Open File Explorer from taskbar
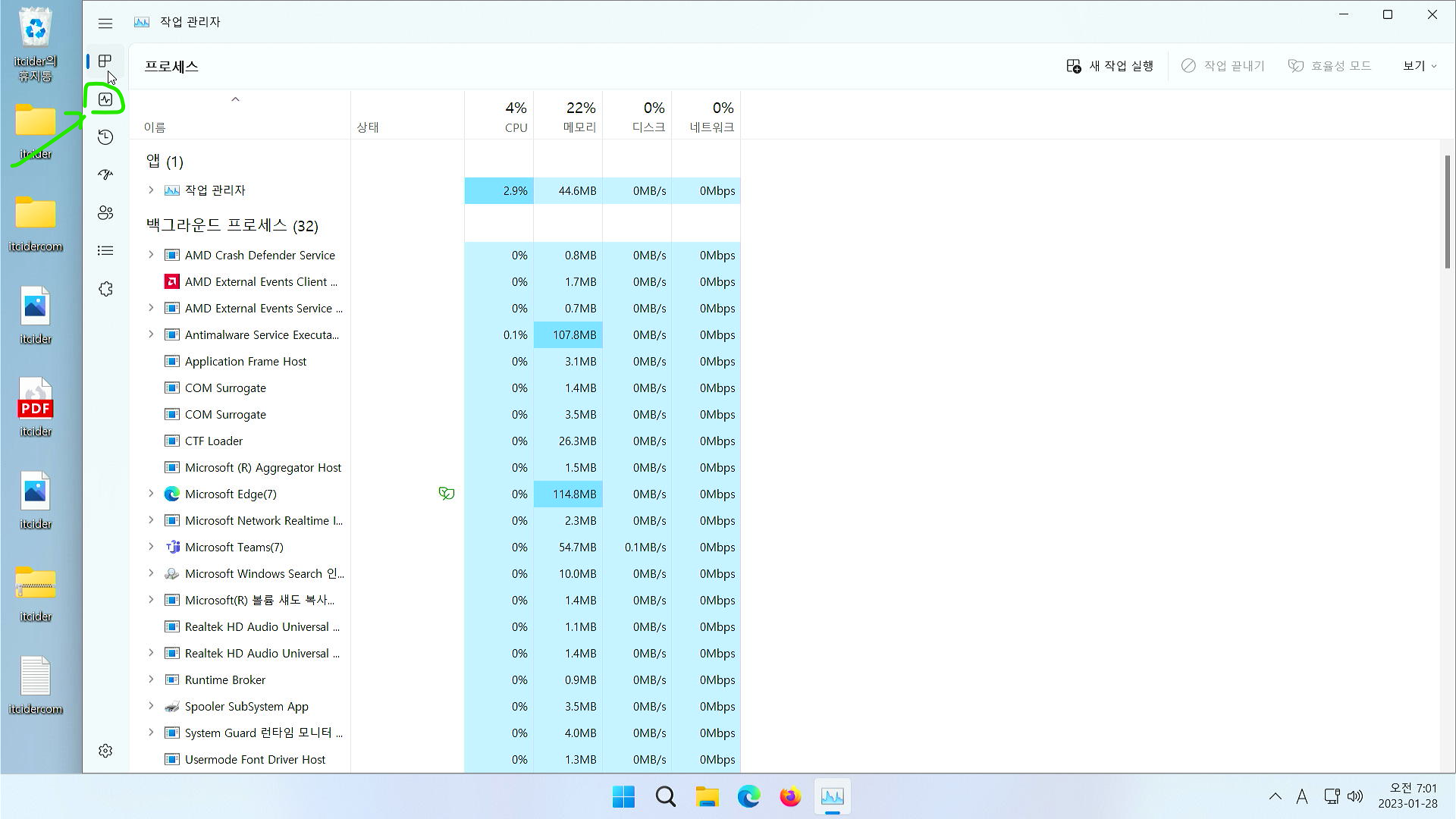The height and width of the screenshot is (819, 1456). click(x=707, y=797)
